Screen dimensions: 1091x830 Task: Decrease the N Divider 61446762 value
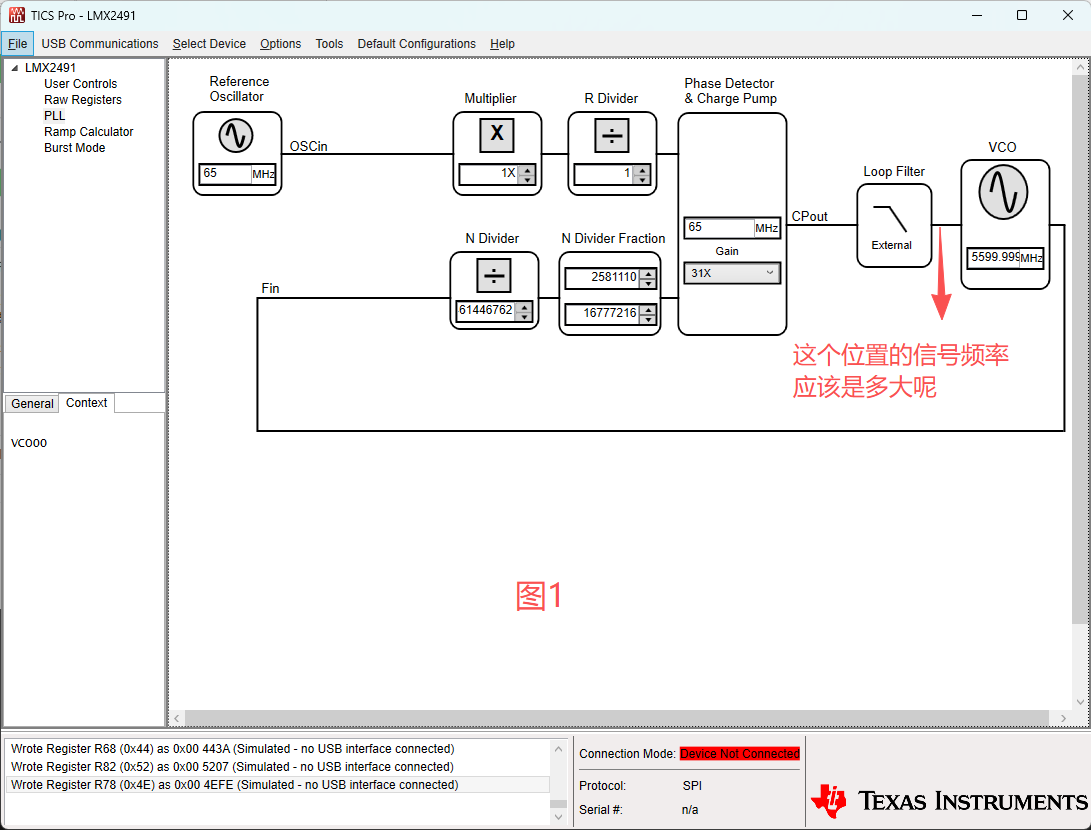pyautogui.click(x=524, y=316)
